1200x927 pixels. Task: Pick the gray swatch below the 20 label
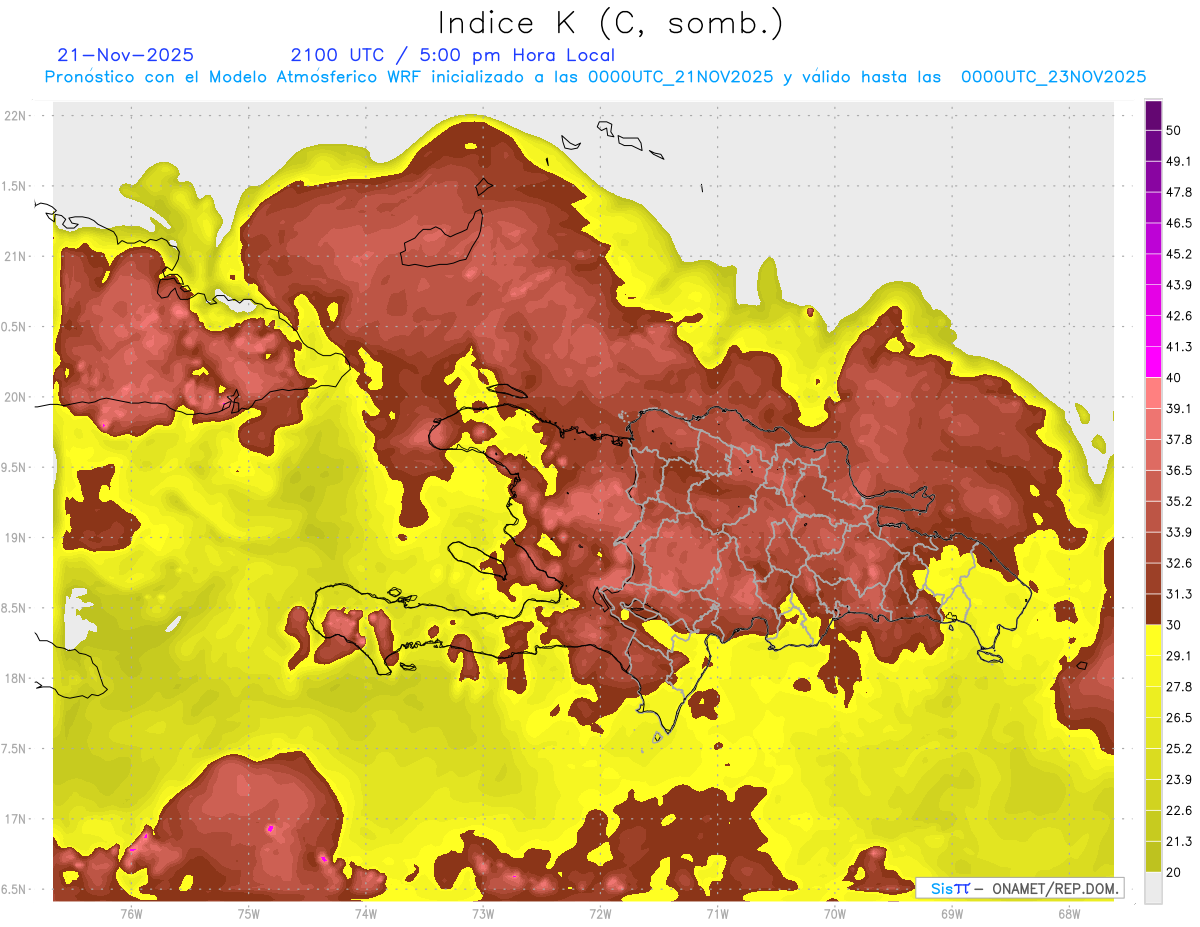pos(1153,887)
